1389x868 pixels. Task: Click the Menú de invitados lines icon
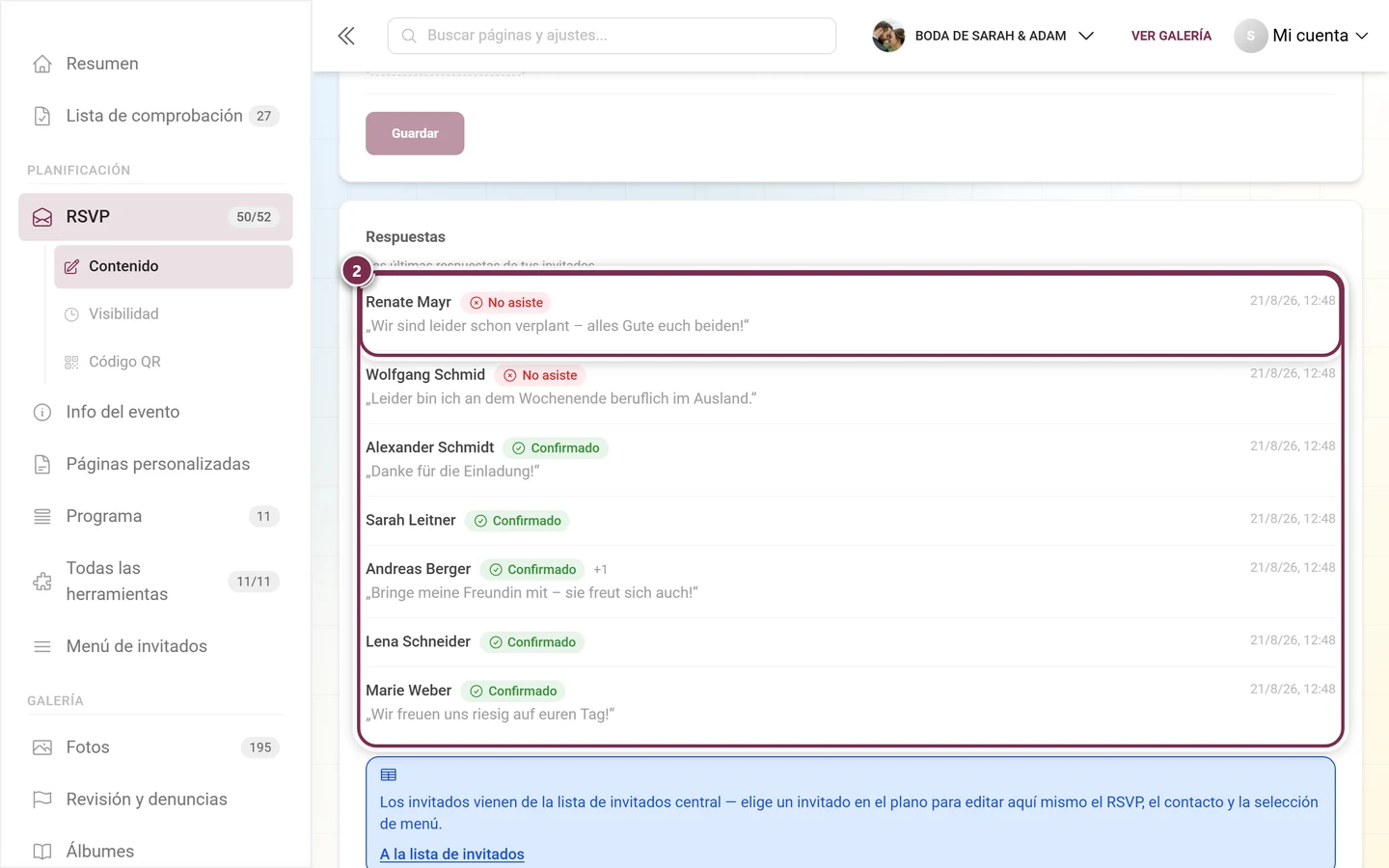tap(42, 646)
